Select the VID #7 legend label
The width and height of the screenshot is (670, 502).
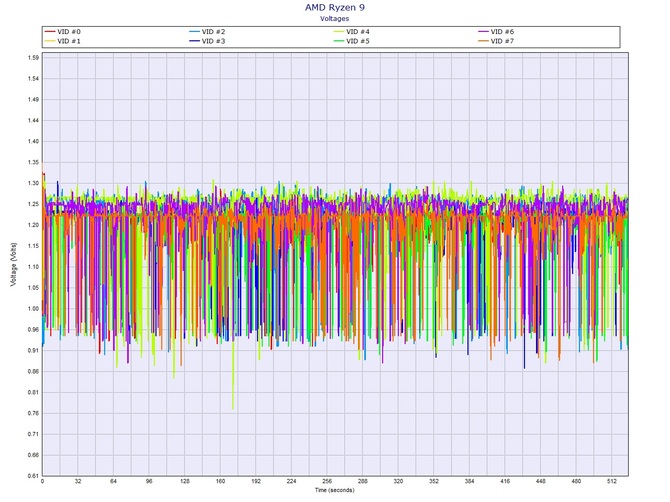(502, 41)
